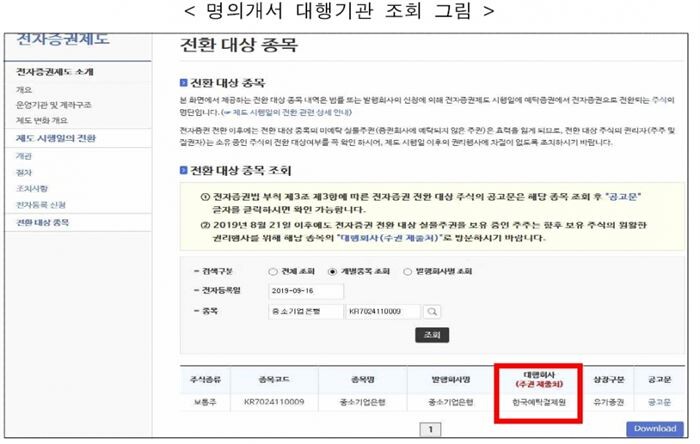Click the 주식종류 column header
Image resolution: width=700 pixels, height=444 pixels.
205,380
